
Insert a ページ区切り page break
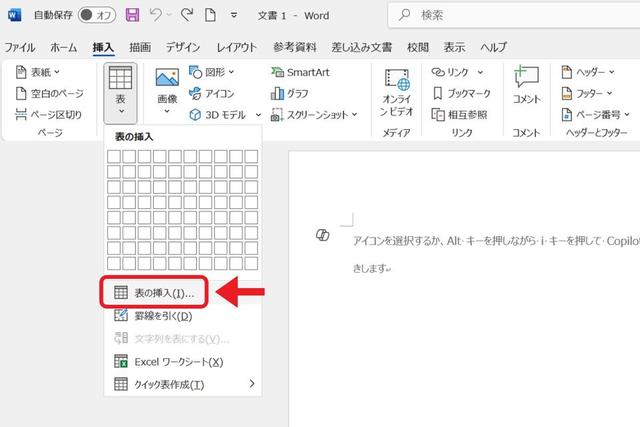[48, 115]
